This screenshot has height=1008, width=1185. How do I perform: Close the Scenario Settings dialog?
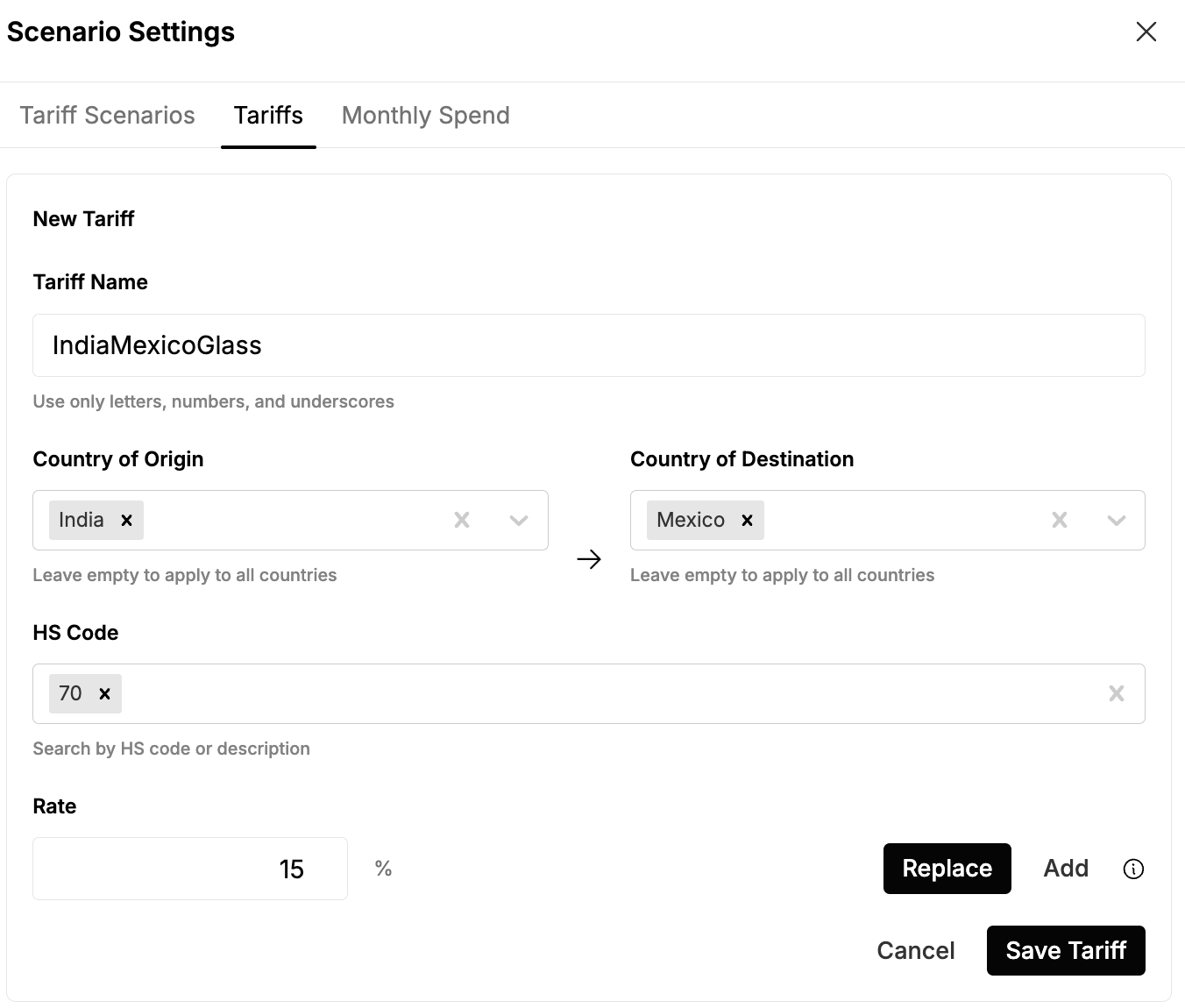pos(1146,32)
